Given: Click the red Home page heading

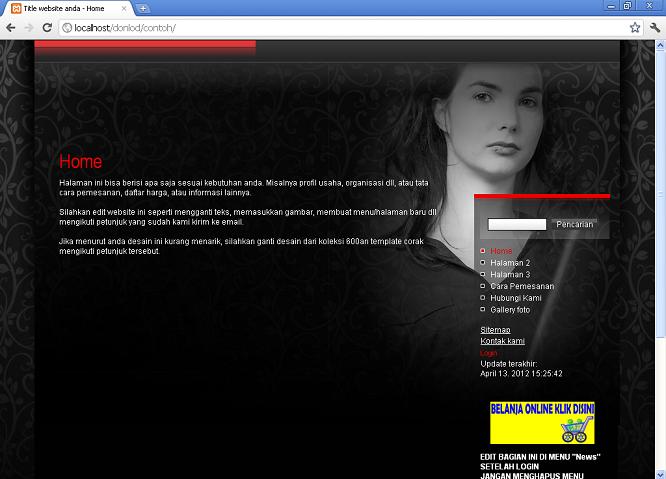Looking at the screenshot, I should (81, 162).
